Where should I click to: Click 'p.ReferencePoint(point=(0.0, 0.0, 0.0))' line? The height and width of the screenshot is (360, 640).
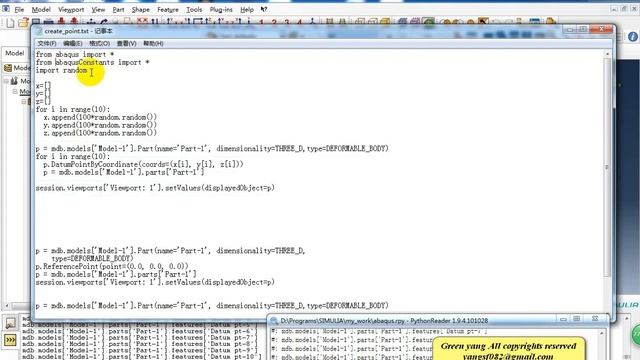(x=112, y=267)
